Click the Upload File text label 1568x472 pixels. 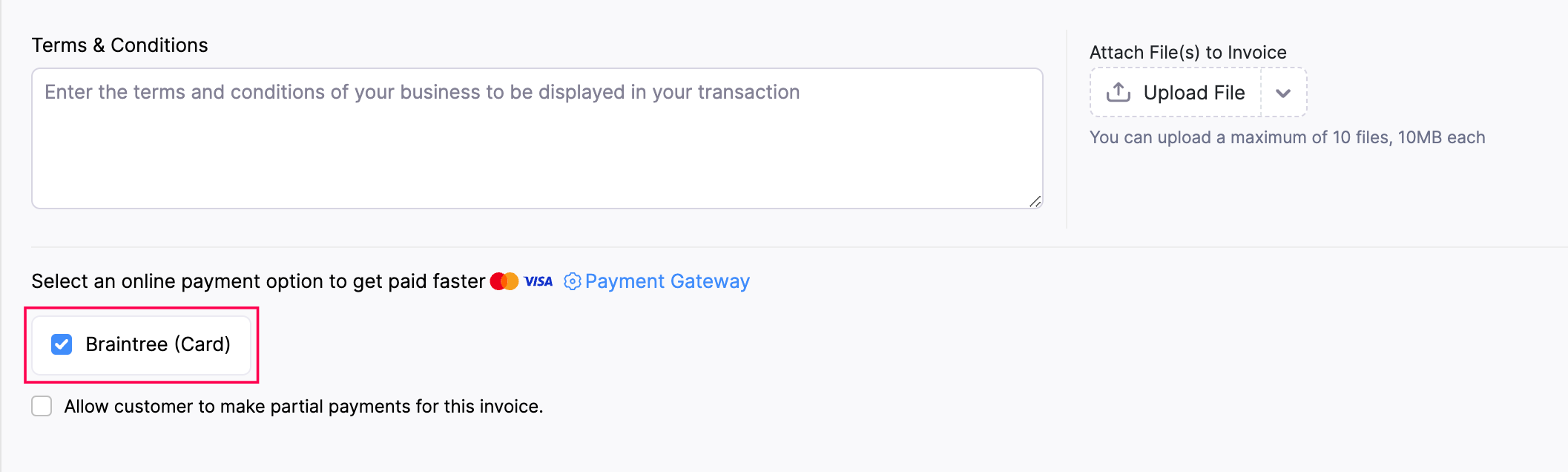tap(1193, 93)
